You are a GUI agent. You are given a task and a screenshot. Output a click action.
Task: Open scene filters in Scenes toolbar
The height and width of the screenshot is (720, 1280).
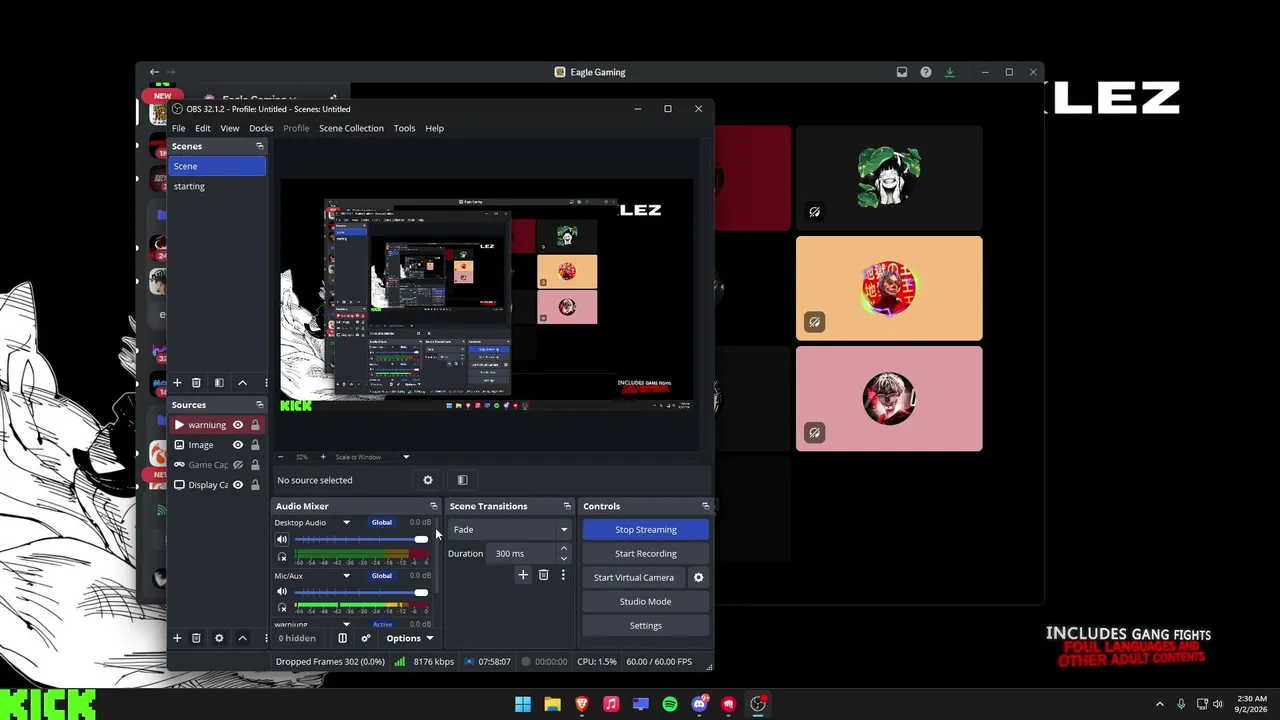tap(219, 383)
